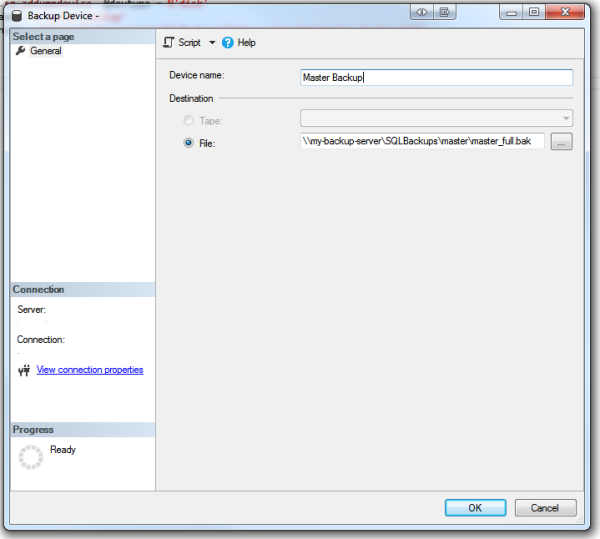Viewport: 600px width, 539px height.
Task: Select the Tape radio button
Action: tap(189, 121)
